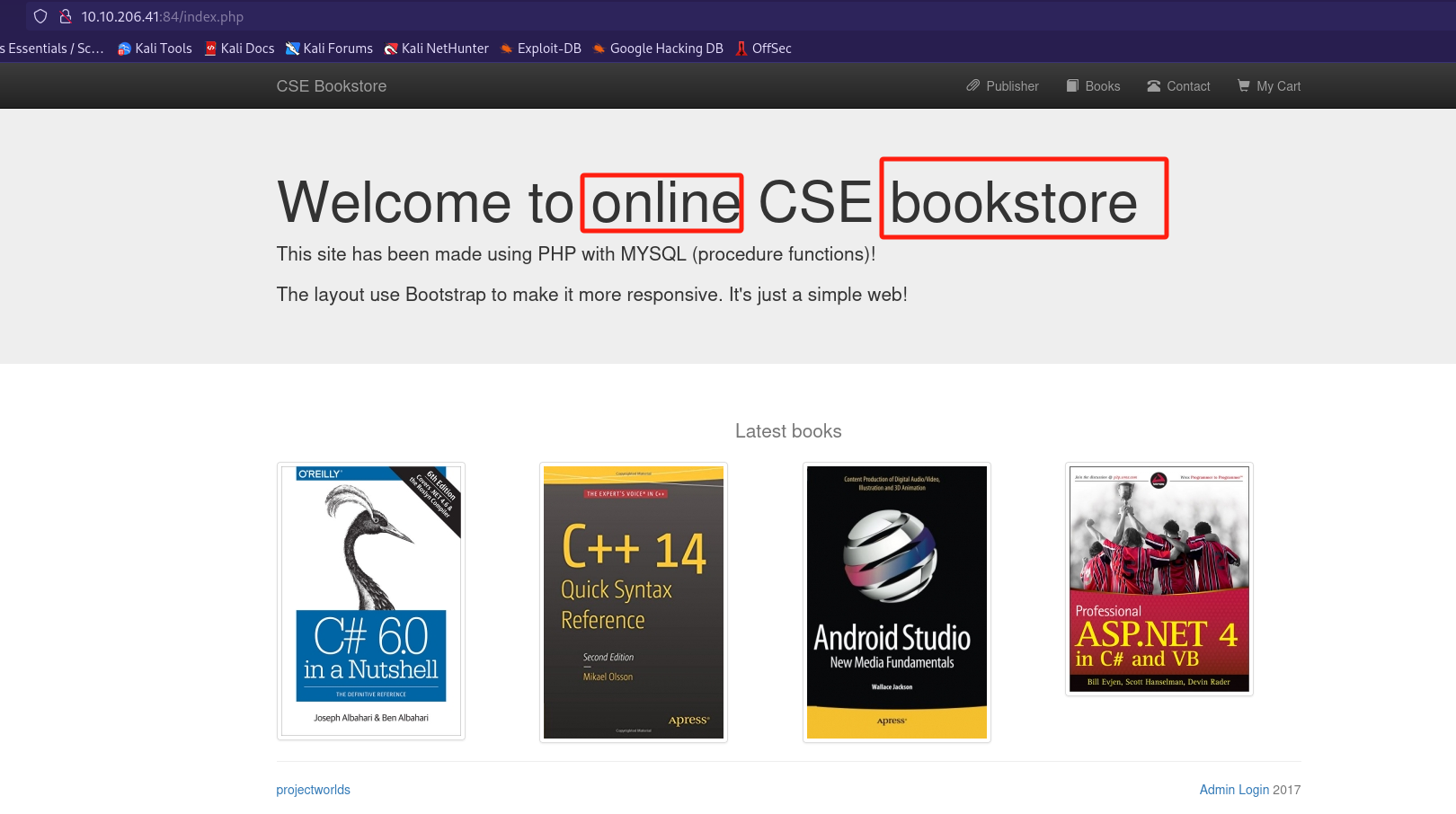The width and height of the screenshot is (1456, 814).
Task: Open the OffSec bookmark
Action: [x=764, y=49]
